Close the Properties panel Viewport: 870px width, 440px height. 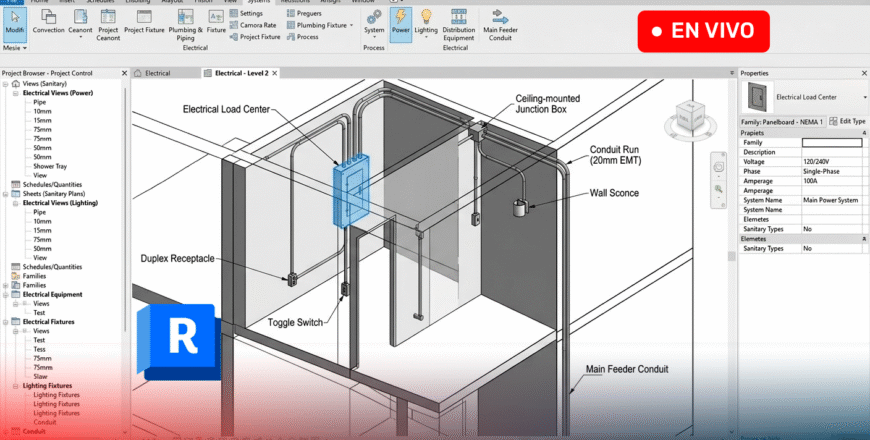pyautogui.click(x=863, y=73)
